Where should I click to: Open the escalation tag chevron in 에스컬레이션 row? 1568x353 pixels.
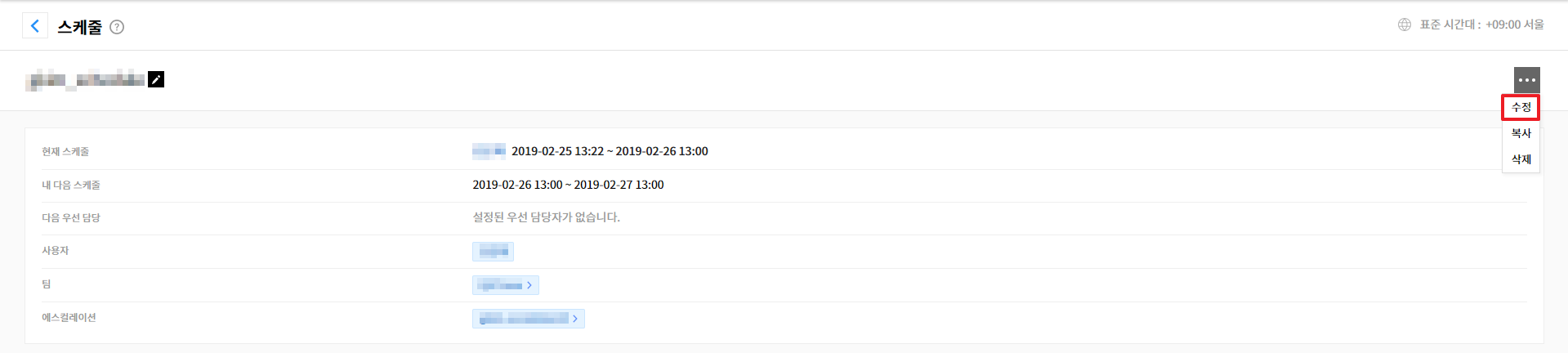point(575,319)
